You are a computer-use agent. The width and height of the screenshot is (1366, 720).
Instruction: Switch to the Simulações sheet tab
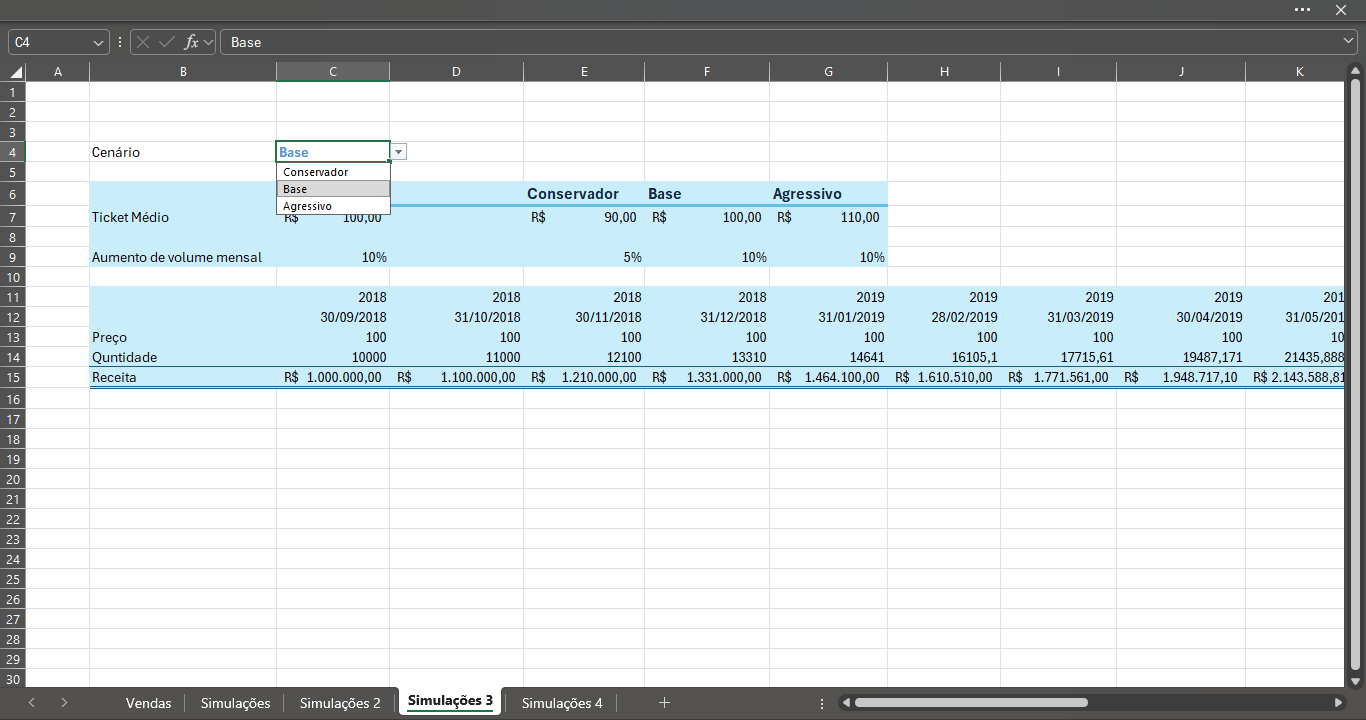click(235, 703)
